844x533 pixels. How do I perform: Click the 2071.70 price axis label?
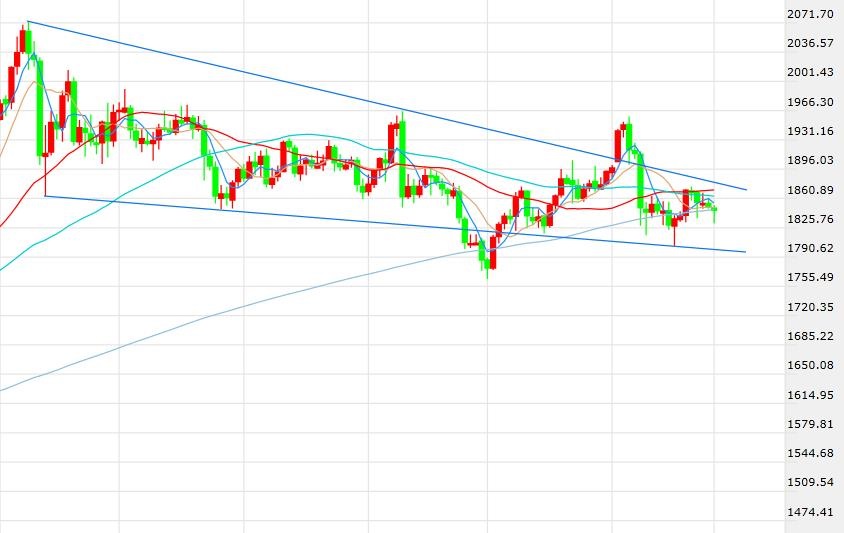pyautogui.click(x=810, y=14)
